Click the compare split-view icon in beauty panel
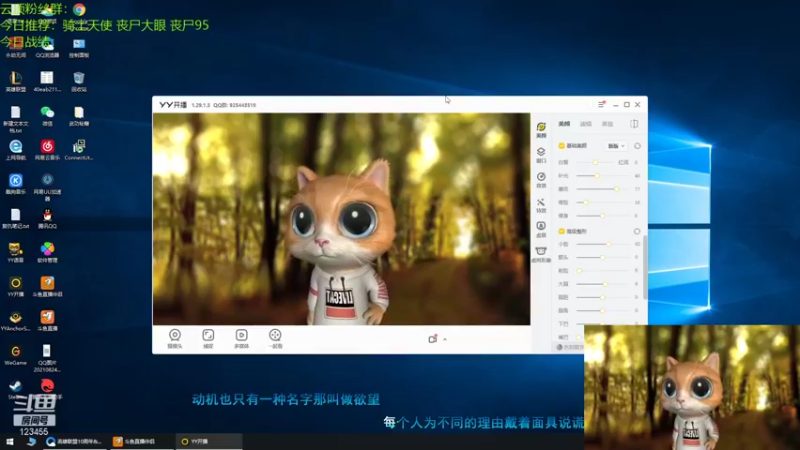The width and height of the screenshot is (800, 450). click(x=634, y=124)
